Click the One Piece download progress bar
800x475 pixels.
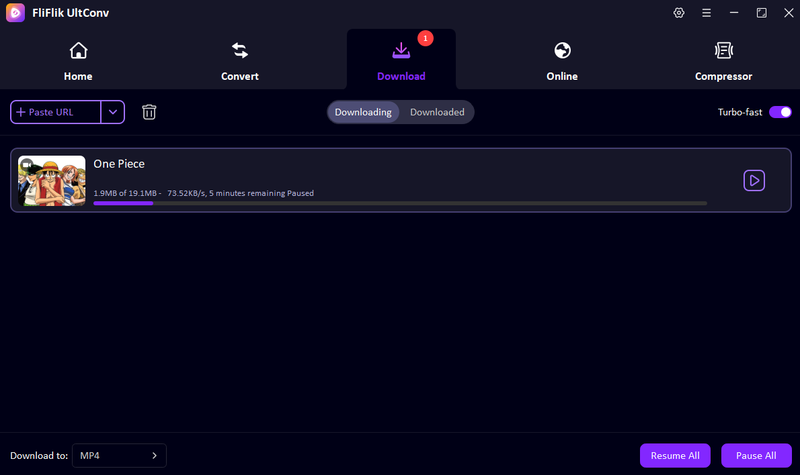click(400, 203)
